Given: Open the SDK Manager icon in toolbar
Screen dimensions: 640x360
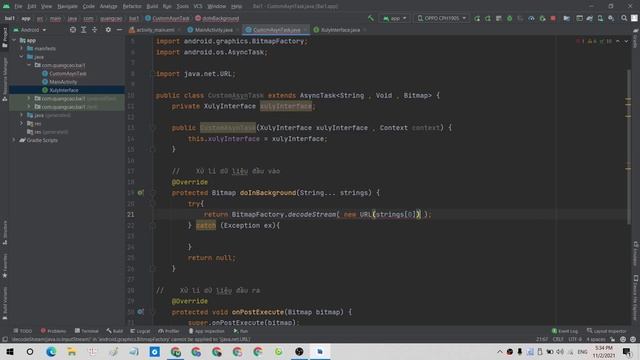Looking at the screenshot, I should point(611,18).
